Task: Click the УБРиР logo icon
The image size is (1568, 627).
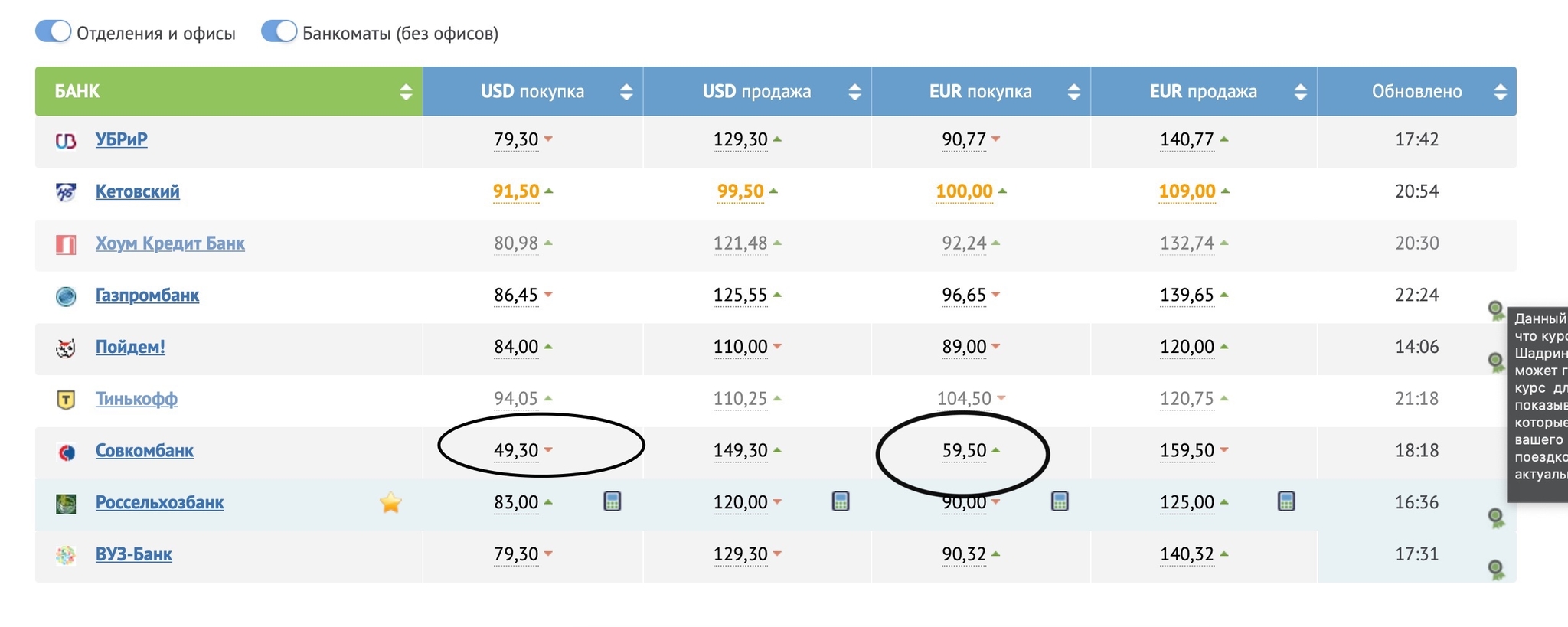Action: click(x=66, y=141)
